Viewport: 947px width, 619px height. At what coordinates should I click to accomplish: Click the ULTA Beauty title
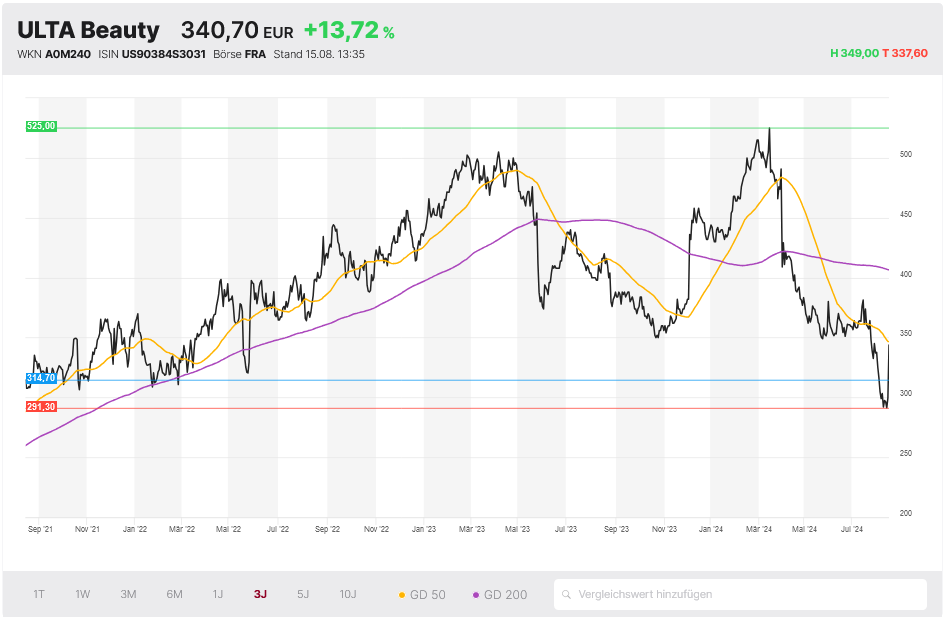pyautogui.click(x=88, y=30)
